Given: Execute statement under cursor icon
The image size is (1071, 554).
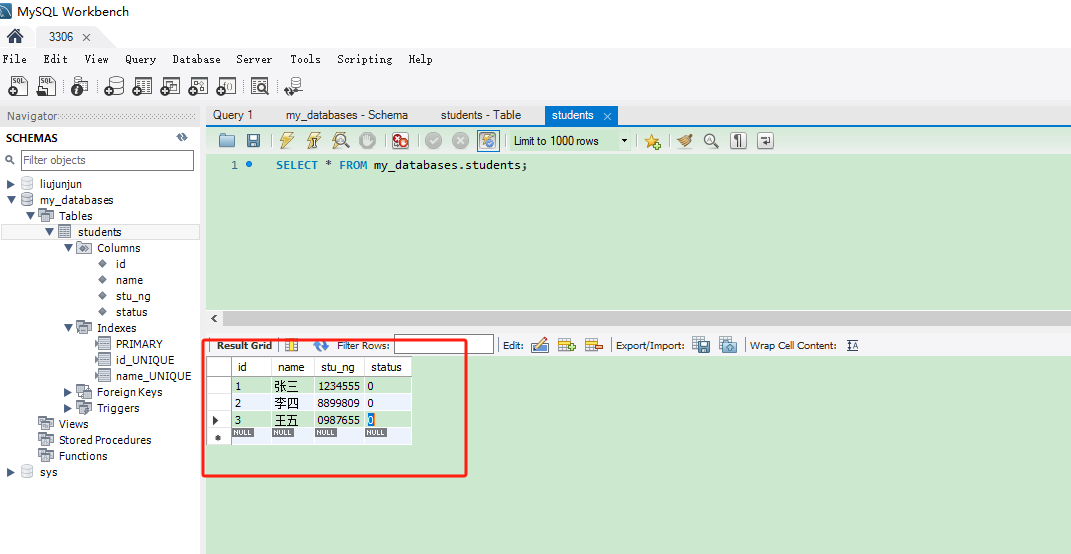Looking at the screenshot, I should click(x=314, y=141).
